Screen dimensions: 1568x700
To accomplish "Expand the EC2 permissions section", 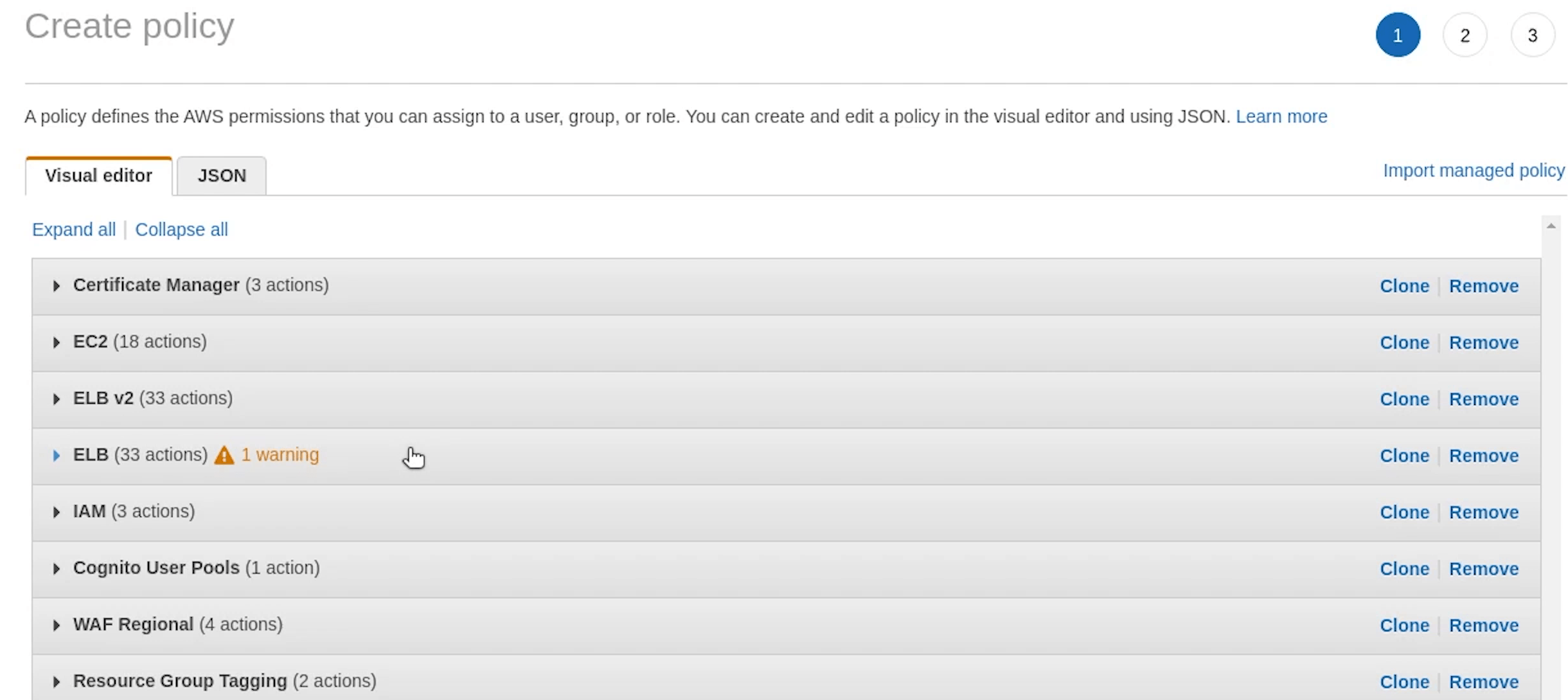I will (x=57, y=343).
